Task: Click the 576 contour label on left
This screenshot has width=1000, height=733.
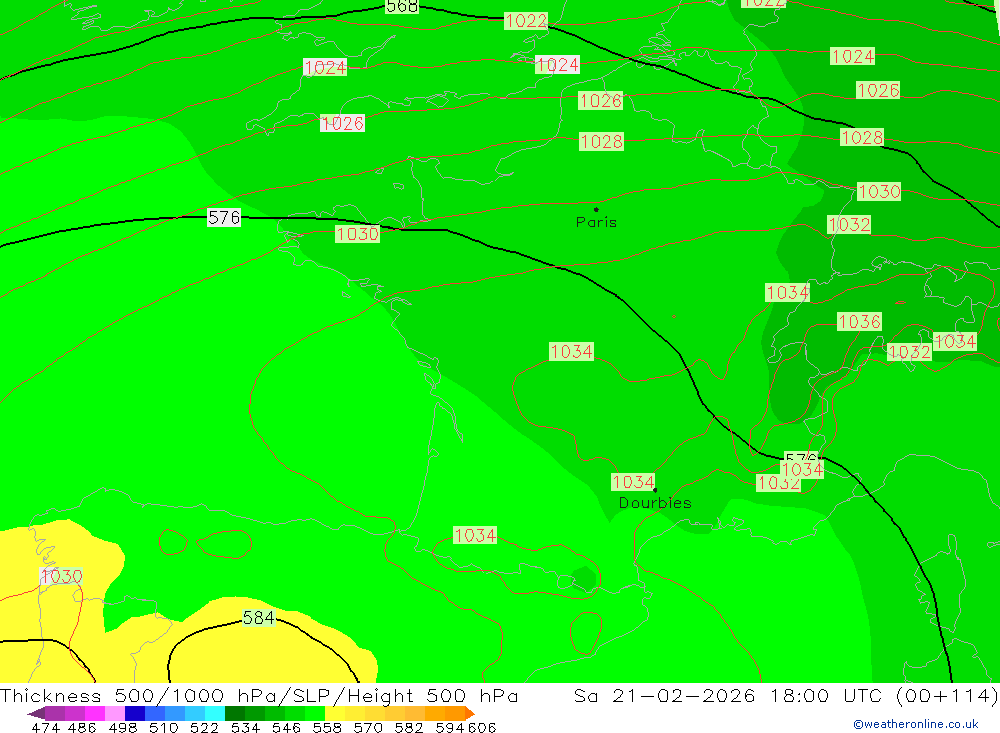Action: 224,218
